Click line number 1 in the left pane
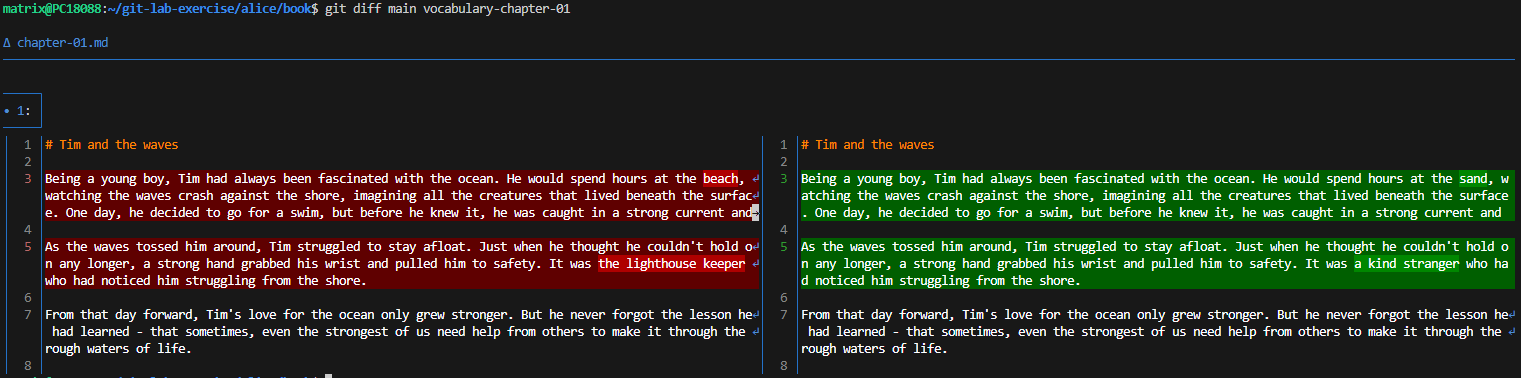Screen dimensions: 1521x378 29,145
